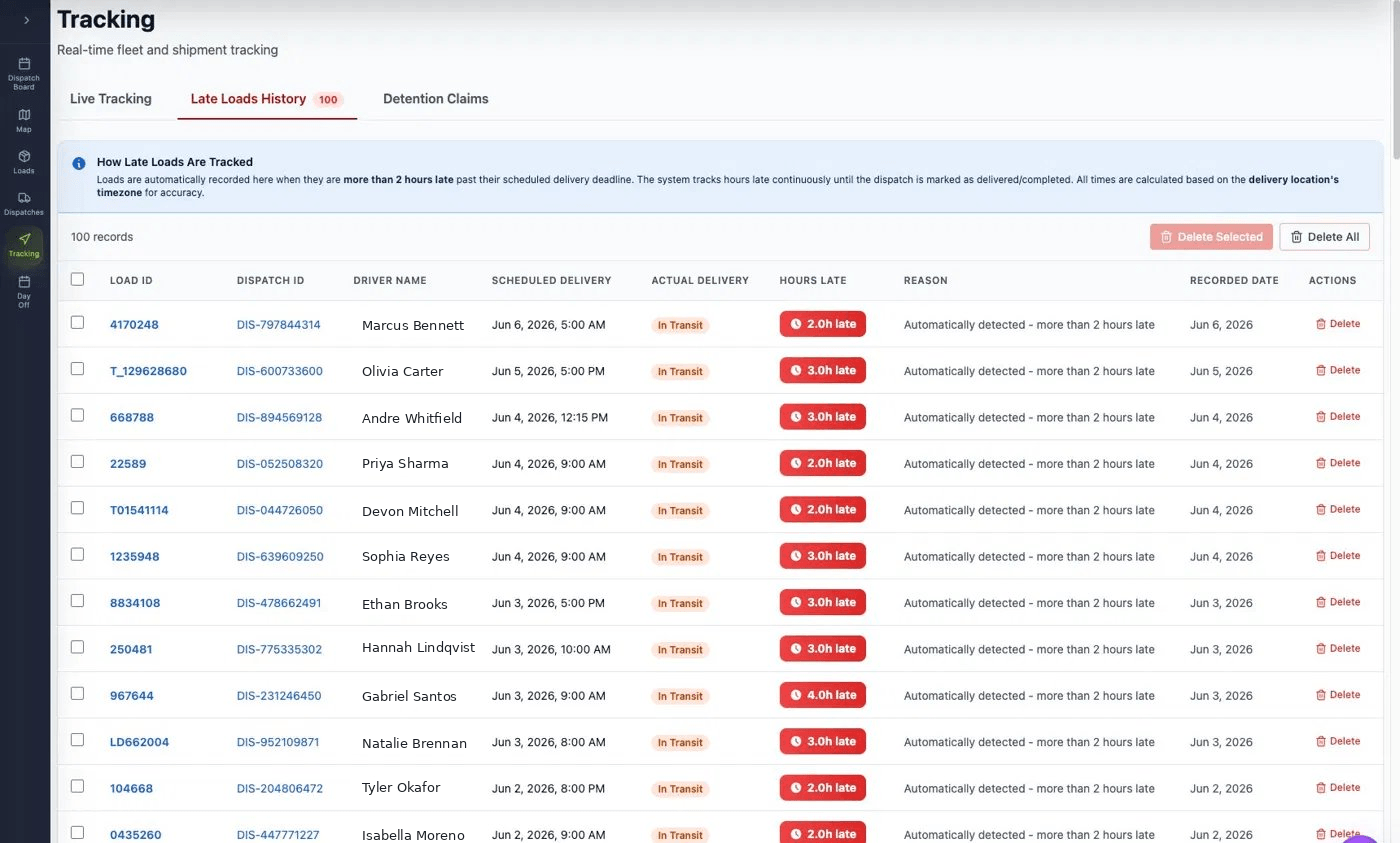Delete Natalie Brennan's late load record
Viewport: 1400px width, 843px height.
1338,741
